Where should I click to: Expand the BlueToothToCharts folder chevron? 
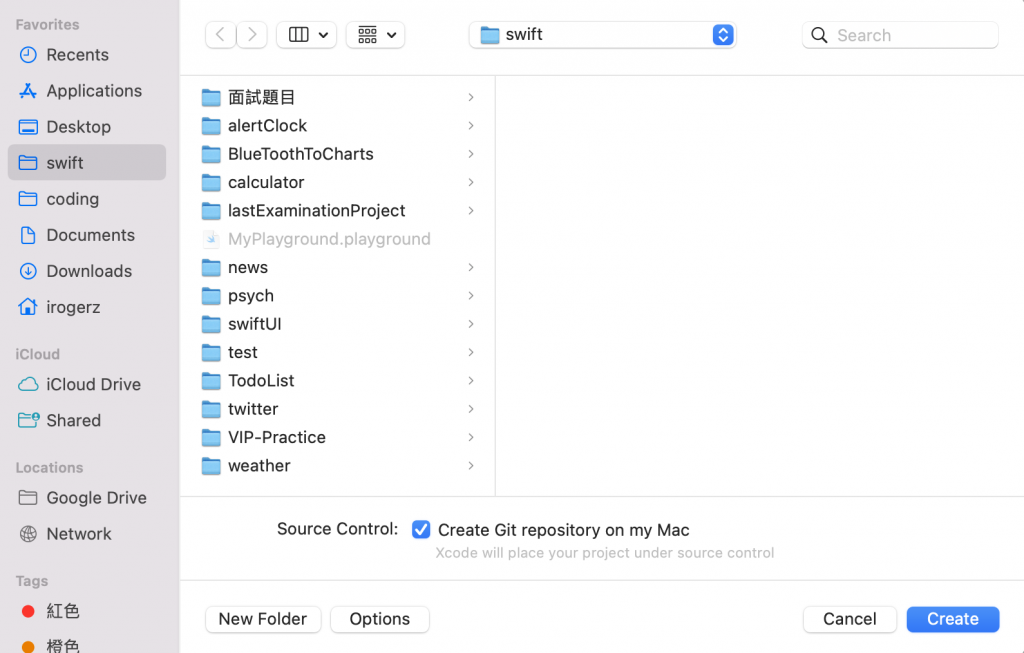click(470, 154)
